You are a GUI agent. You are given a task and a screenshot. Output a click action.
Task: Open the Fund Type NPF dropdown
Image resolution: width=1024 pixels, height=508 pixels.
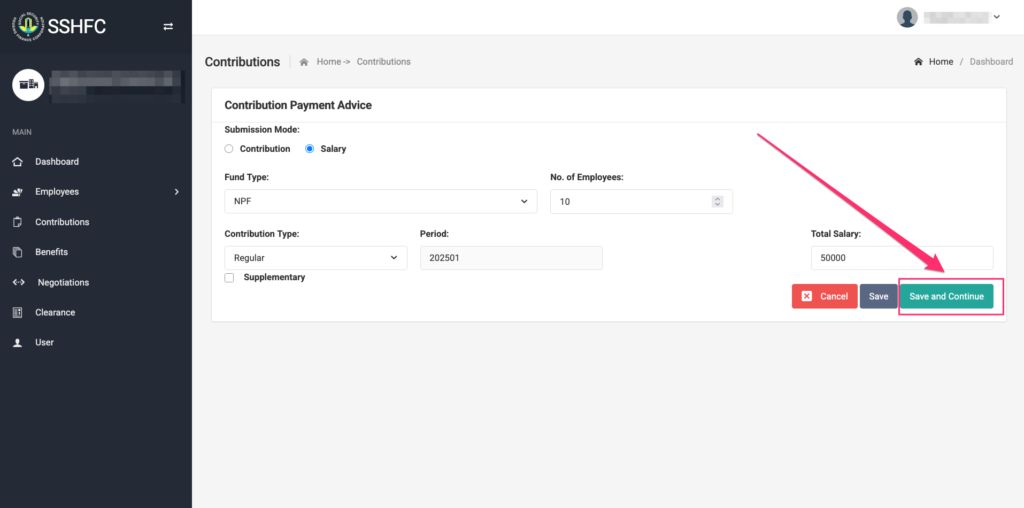pyautogui.click(x=380, y=201)
